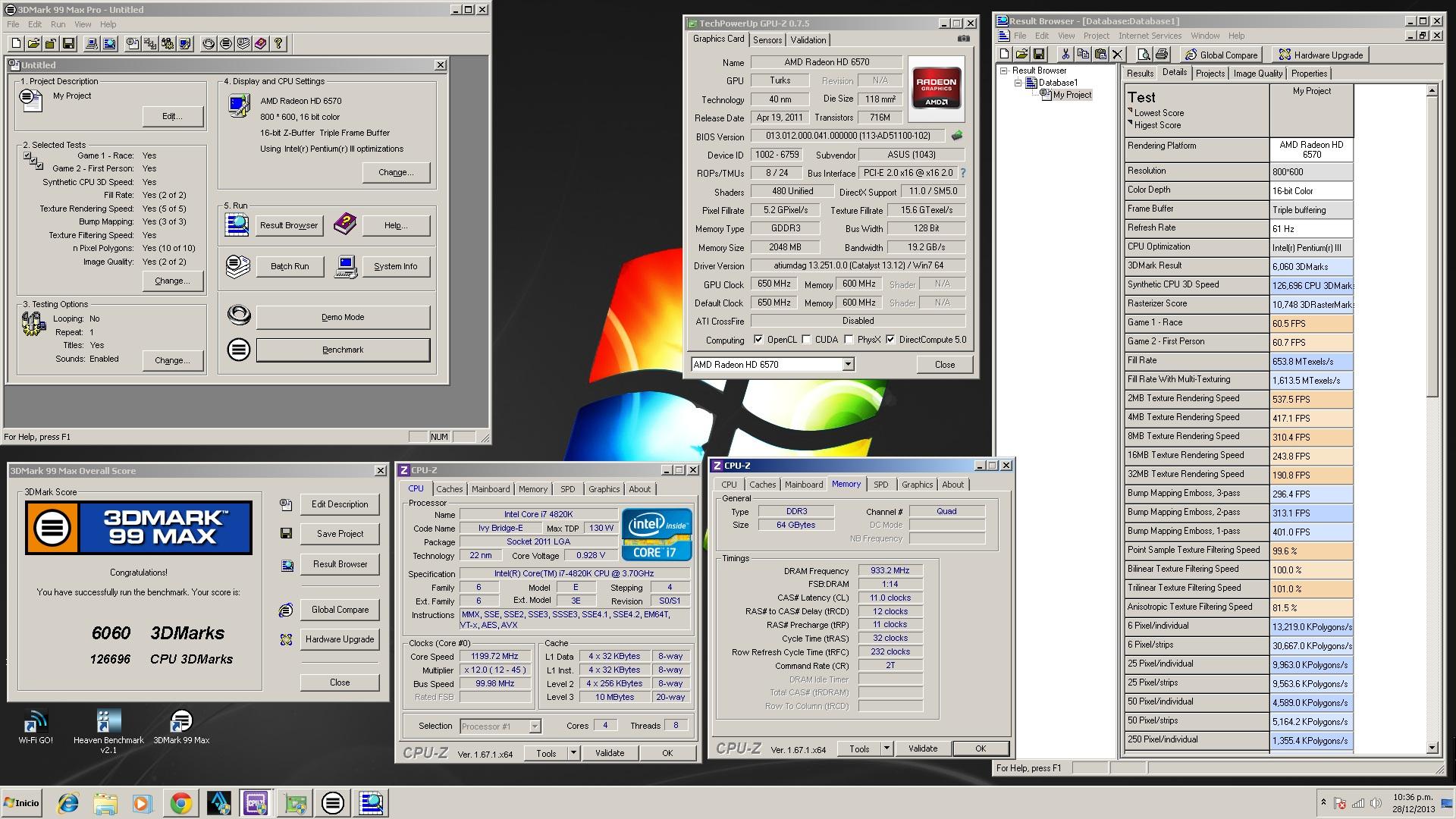
Task: Open Windows Explorer folder on taskbar
Action: pos(105,803)
